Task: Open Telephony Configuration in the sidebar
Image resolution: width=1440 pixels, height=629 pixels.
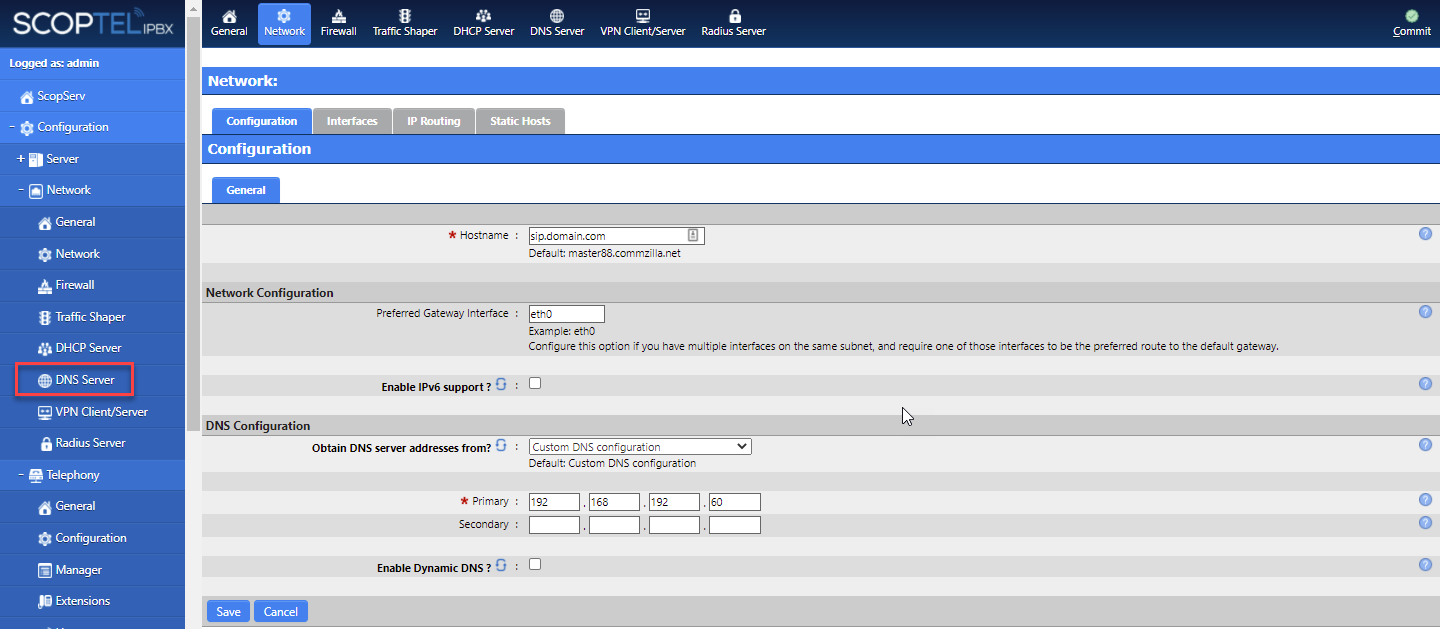Action: coord(93,538)
